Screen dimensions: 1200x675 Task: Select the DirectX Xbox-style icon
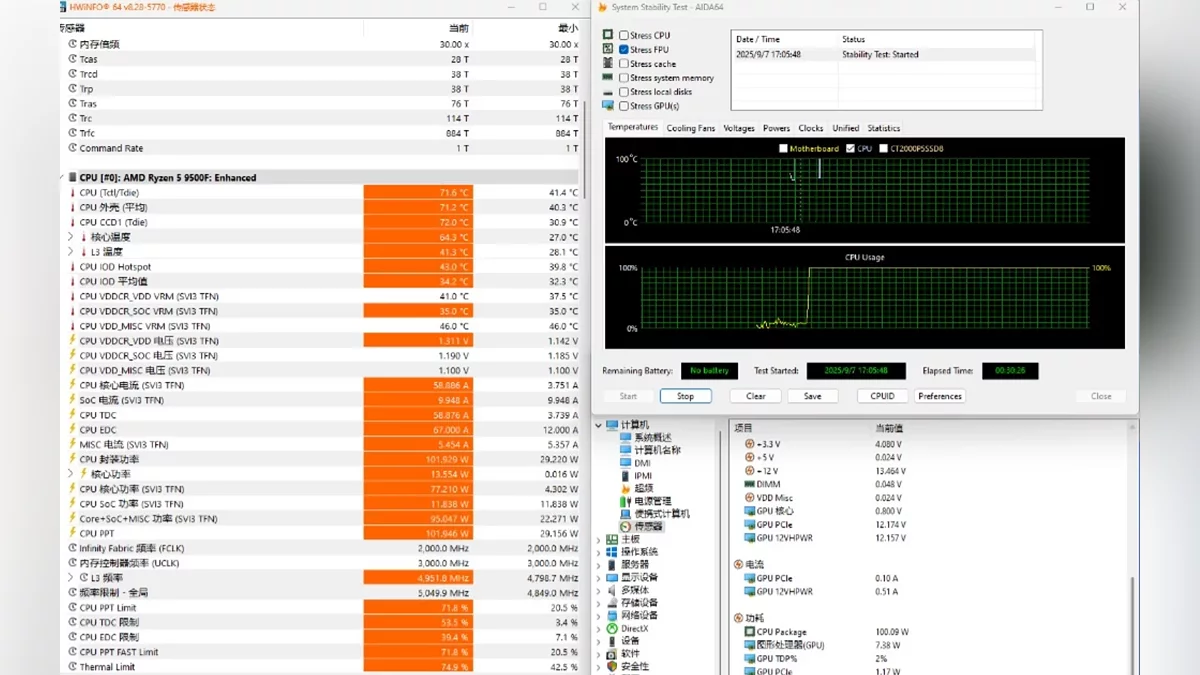pyautogui.click(x=612, y=628)
